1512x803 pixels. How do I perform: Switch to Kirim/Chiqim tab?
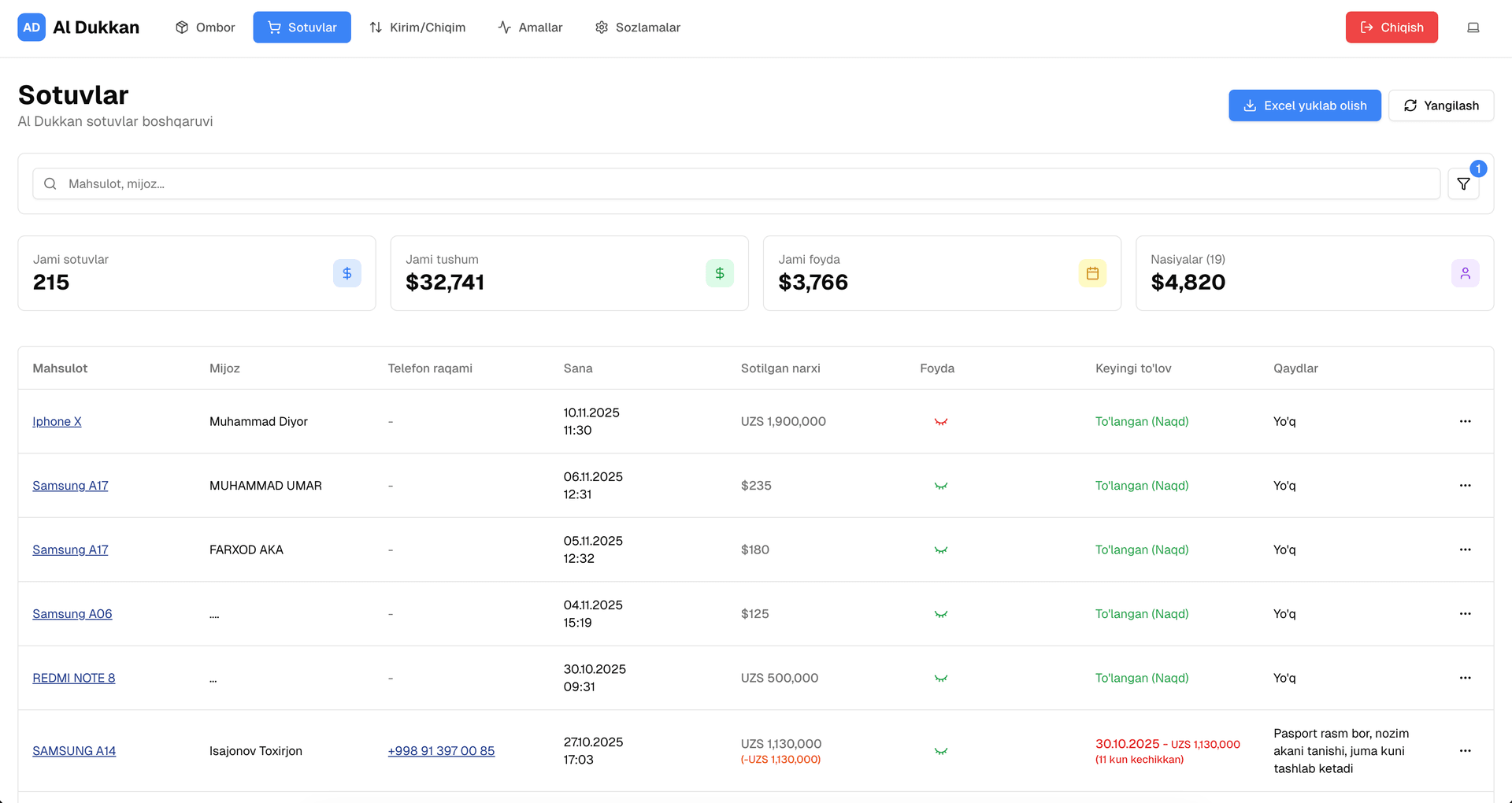click(x=417, y=28)
